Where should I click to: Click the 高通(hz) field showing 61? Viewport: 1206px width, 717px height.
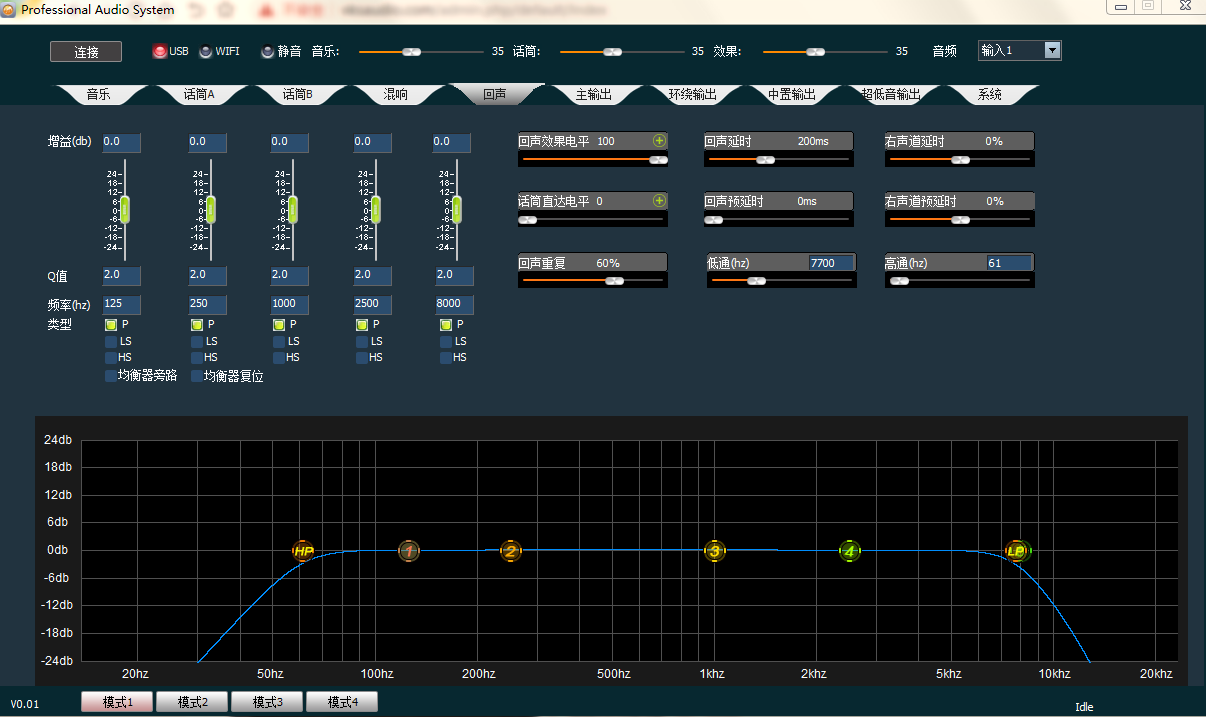click(x=1009, y=263)
